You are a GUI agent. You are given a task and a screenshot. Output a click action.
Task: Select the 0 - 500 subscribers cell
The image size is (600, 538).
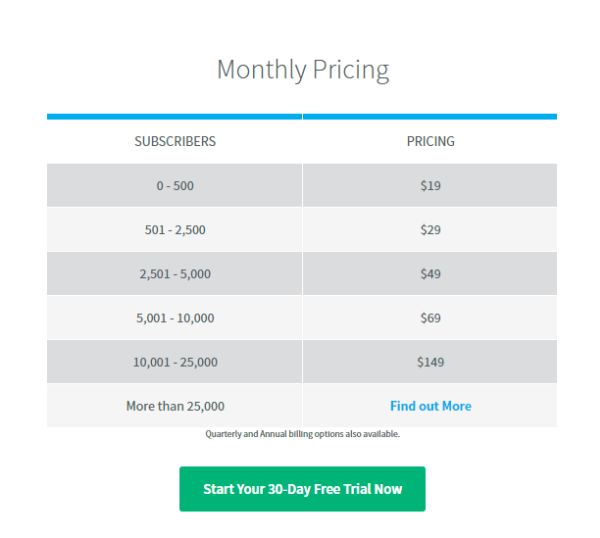point(174,186)
